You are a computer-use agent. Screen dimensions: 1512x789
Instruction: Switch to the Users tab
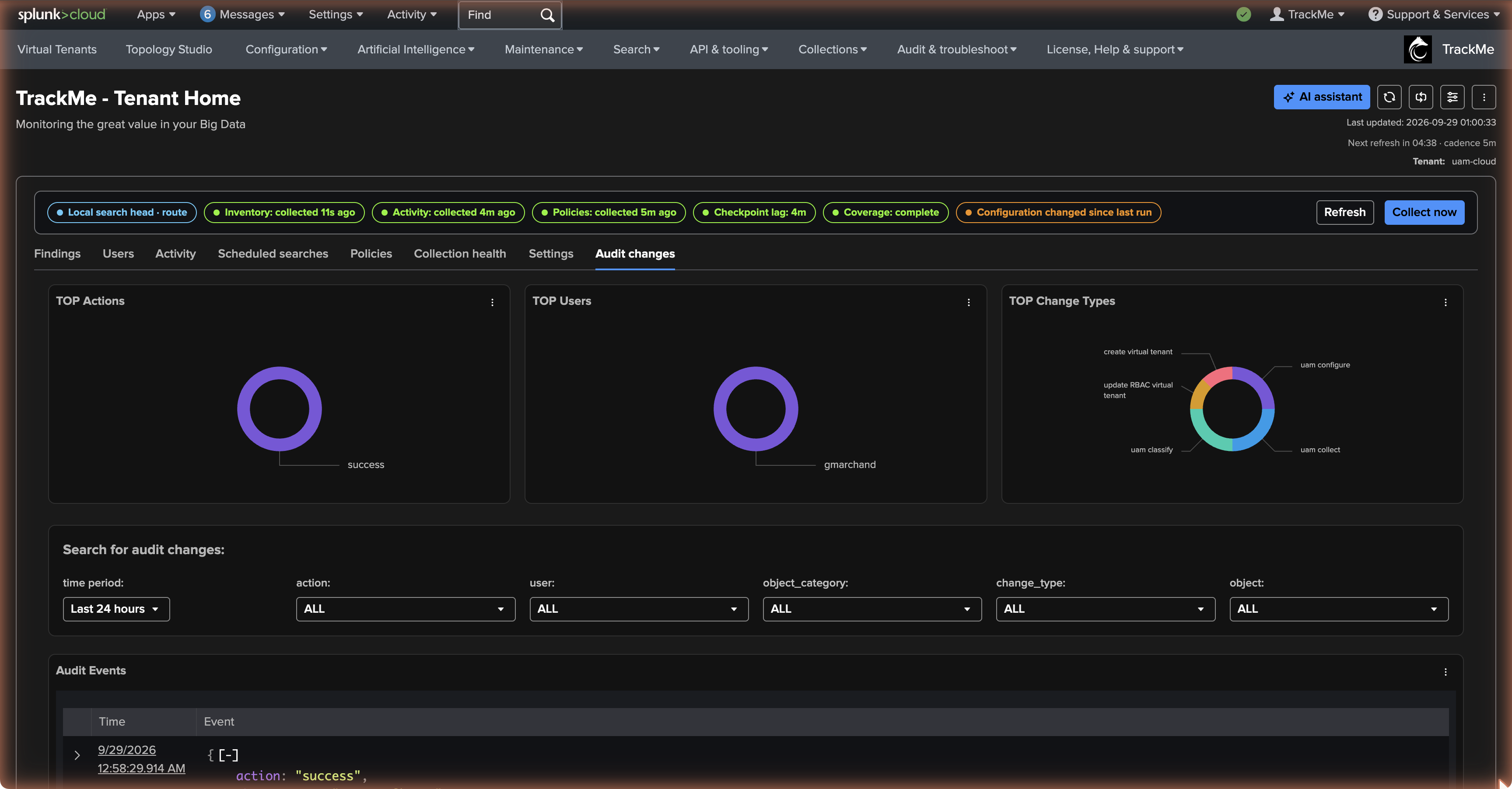click(x=118, y=254)
